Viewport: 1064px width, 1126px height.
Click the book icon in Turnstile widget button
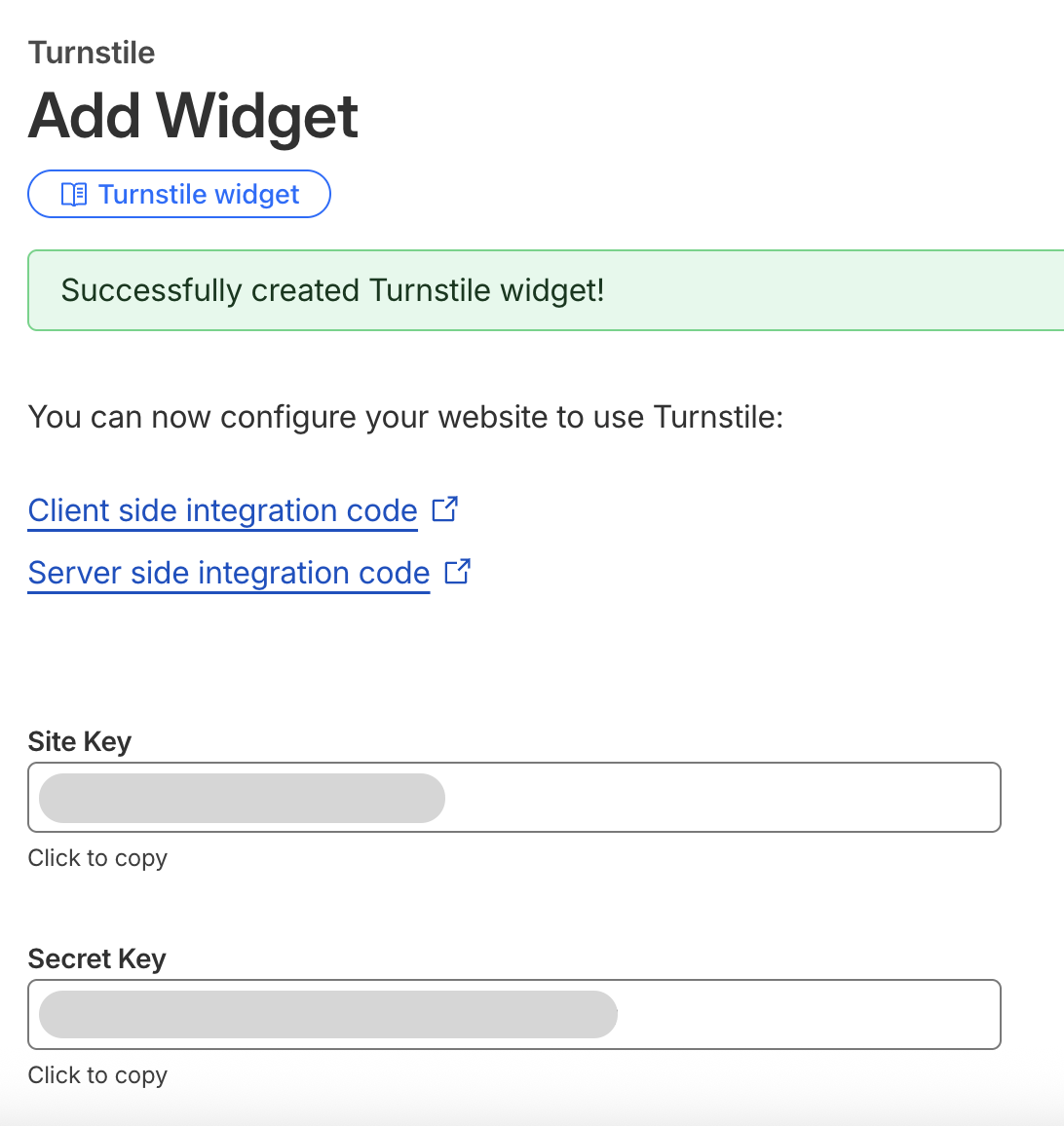[74, 195]
